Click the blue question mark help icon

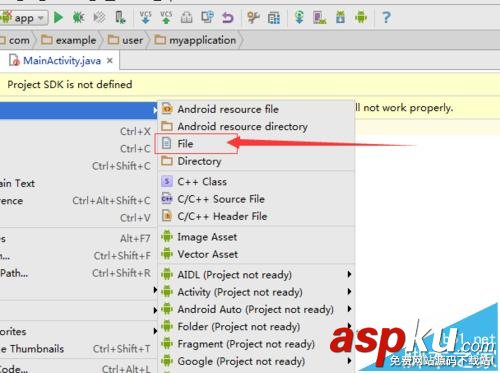pos(386,17)
